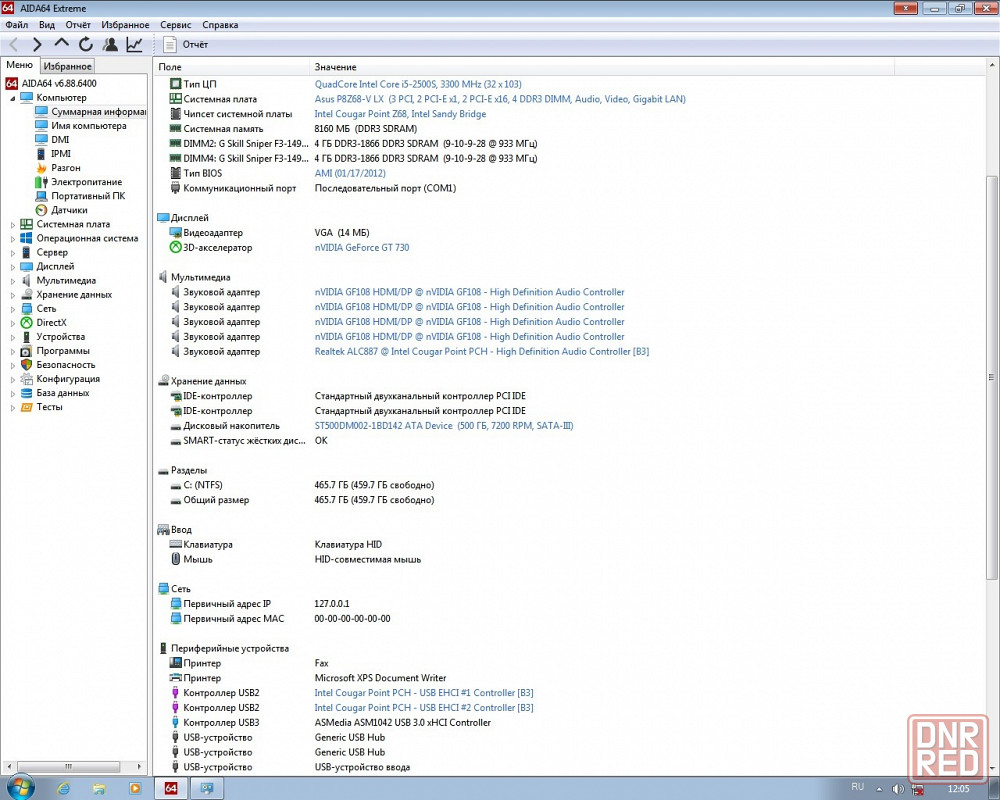Viewport: 1000px width, 800px height.
Task: Open the AMI (01/17/2012) BIOS link
Action: (349, 173)
